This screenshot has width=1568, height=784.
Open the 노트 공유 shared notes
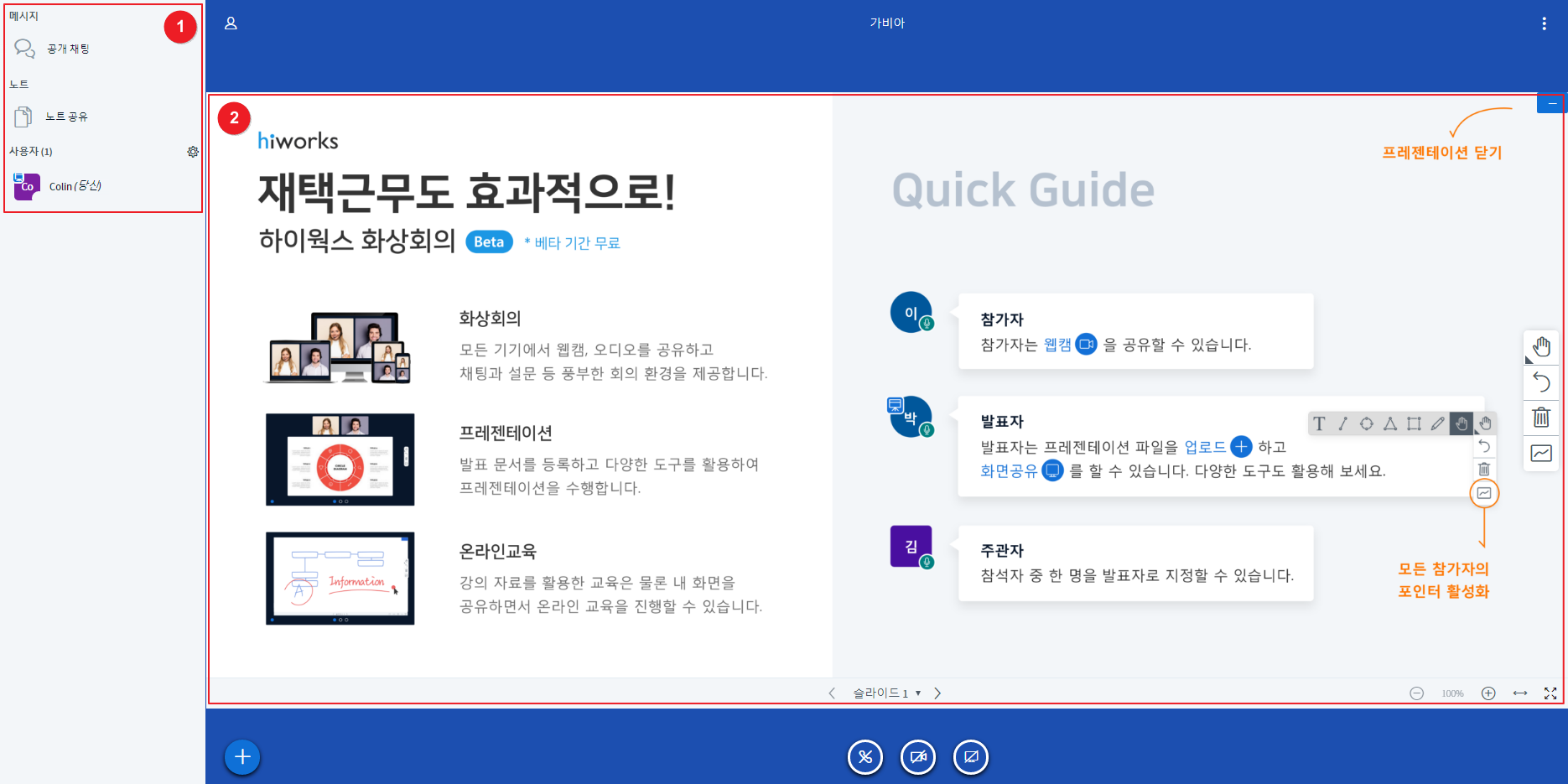coord(52,117)
